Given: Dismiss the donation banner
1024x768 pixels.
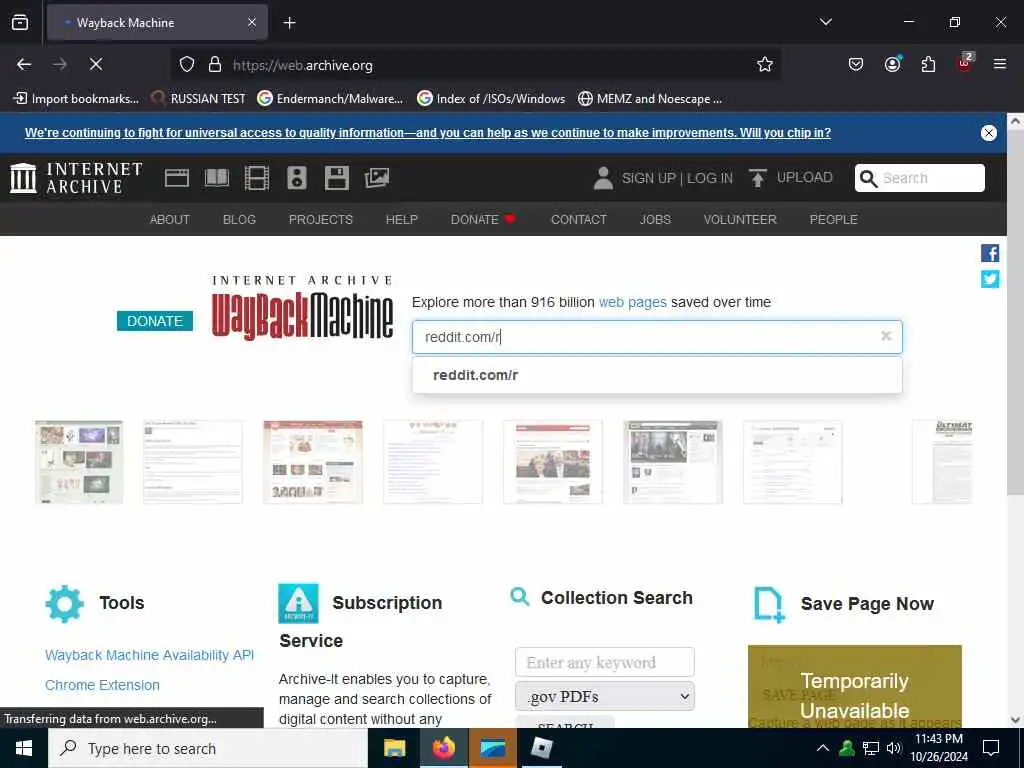Looking at the screenshot, I should pos(989,133).
